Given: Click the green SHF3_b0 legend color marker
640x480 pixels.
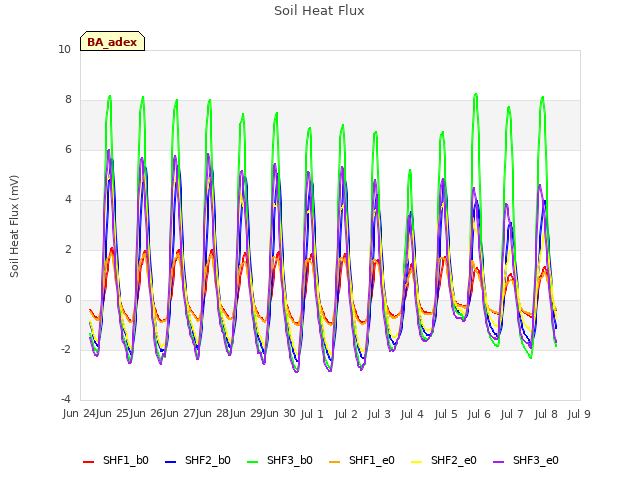Looking at the screenshot, I should pos(253,462).
